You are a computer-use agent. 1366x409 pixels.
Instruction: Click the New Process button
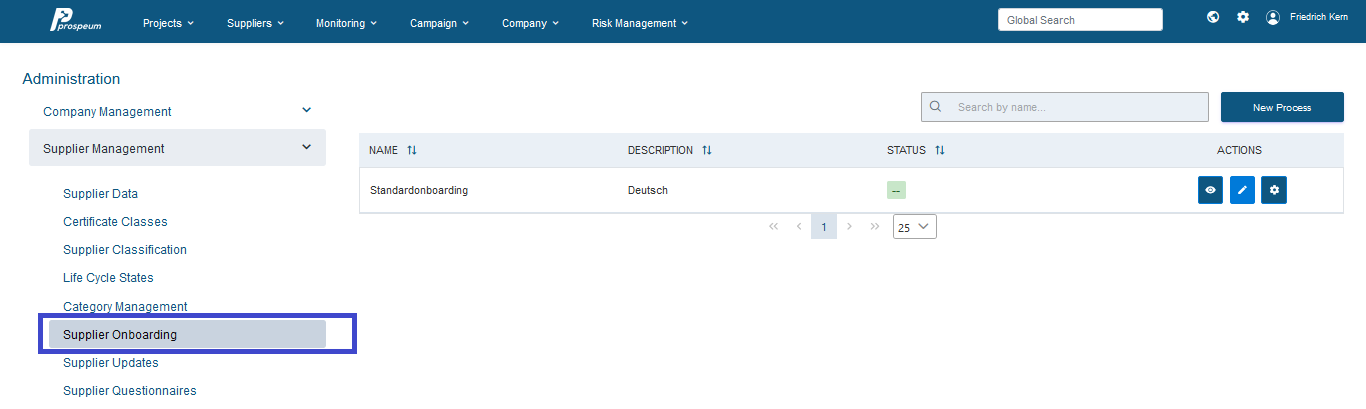(x=1282, y=107)
